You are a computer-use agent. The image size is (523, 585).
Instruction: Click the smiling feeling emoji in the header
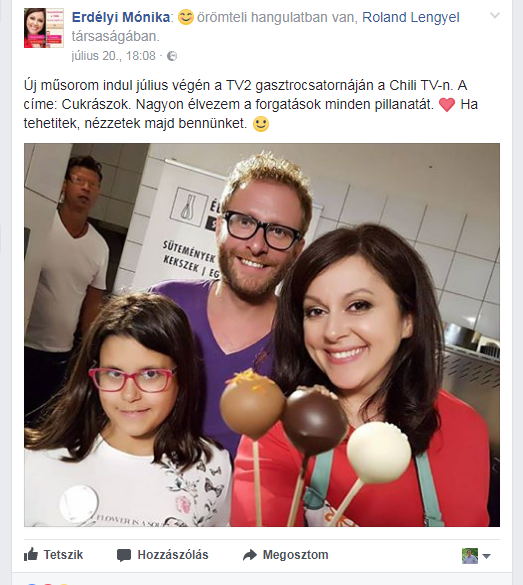click(x=185, y=17)
